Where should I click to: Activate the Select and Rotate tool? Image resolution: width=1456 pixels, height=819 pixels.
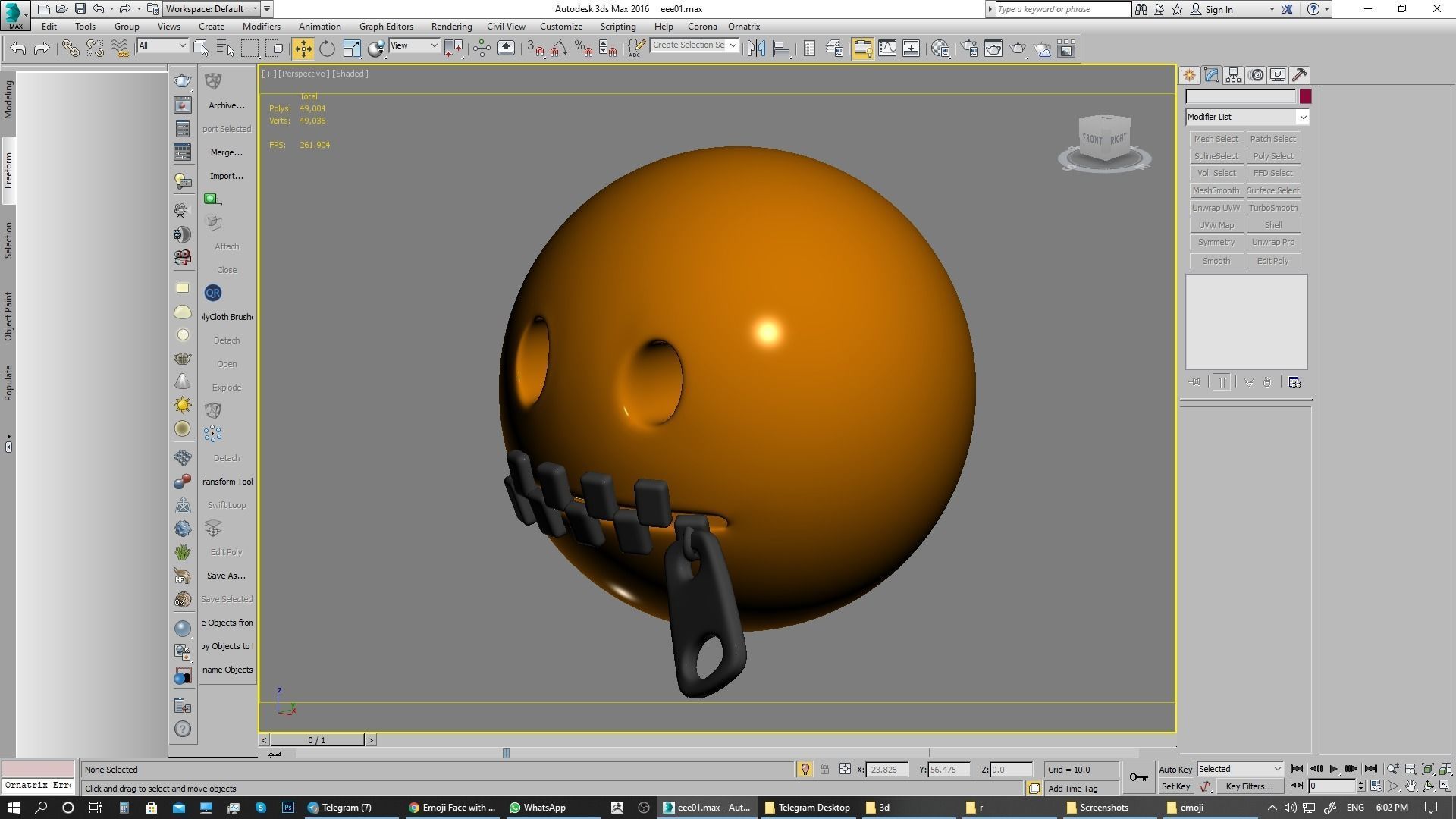[x=327, y=49]
